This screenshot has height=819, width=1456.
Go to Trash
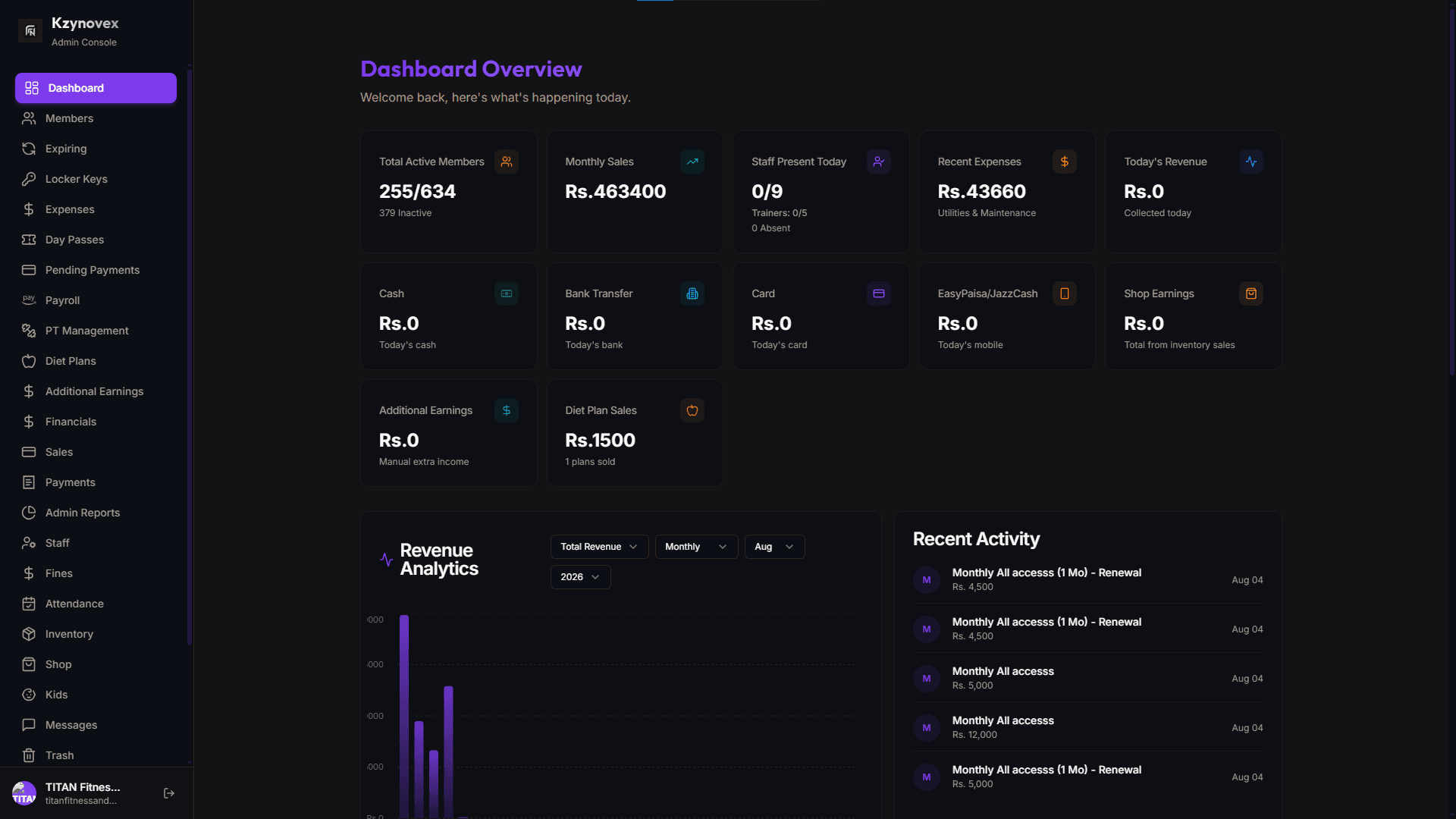(x=96, y=755)
